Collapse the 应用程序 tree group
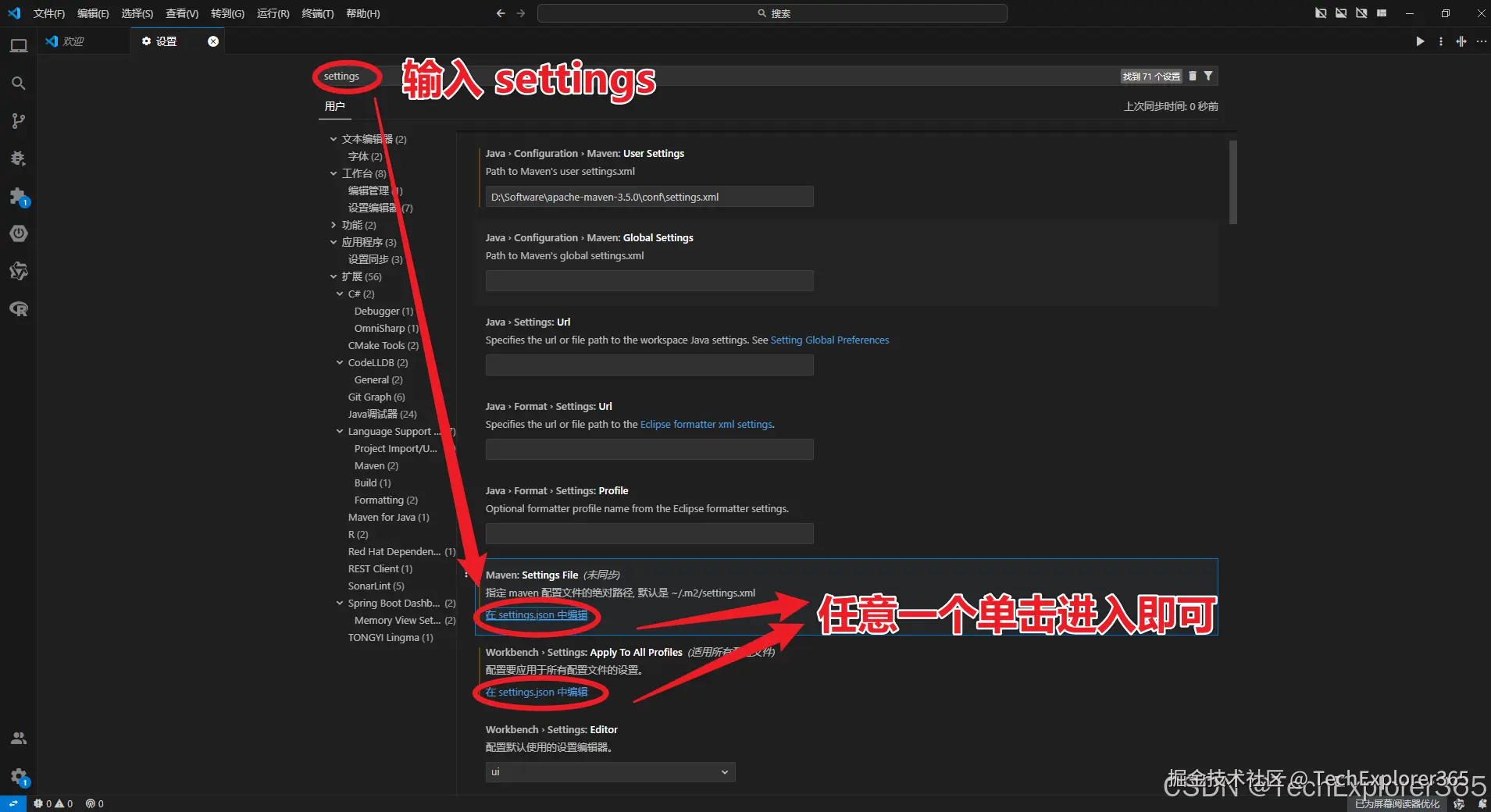1491x812 pixels. click(x=334, y=242)
